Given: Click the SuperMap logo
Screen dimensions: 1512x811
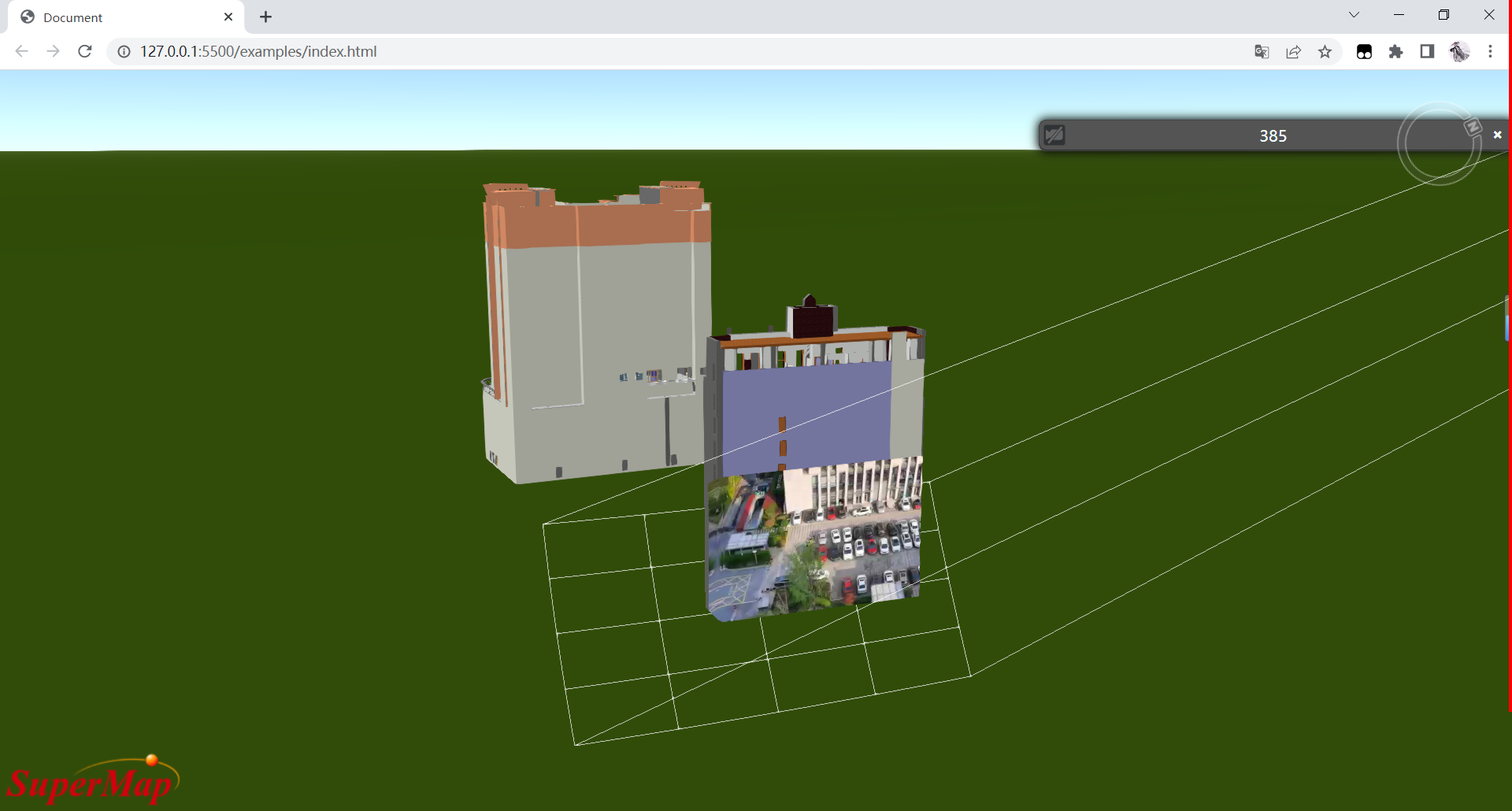Looking at the screenshot, I should point(93,780).
